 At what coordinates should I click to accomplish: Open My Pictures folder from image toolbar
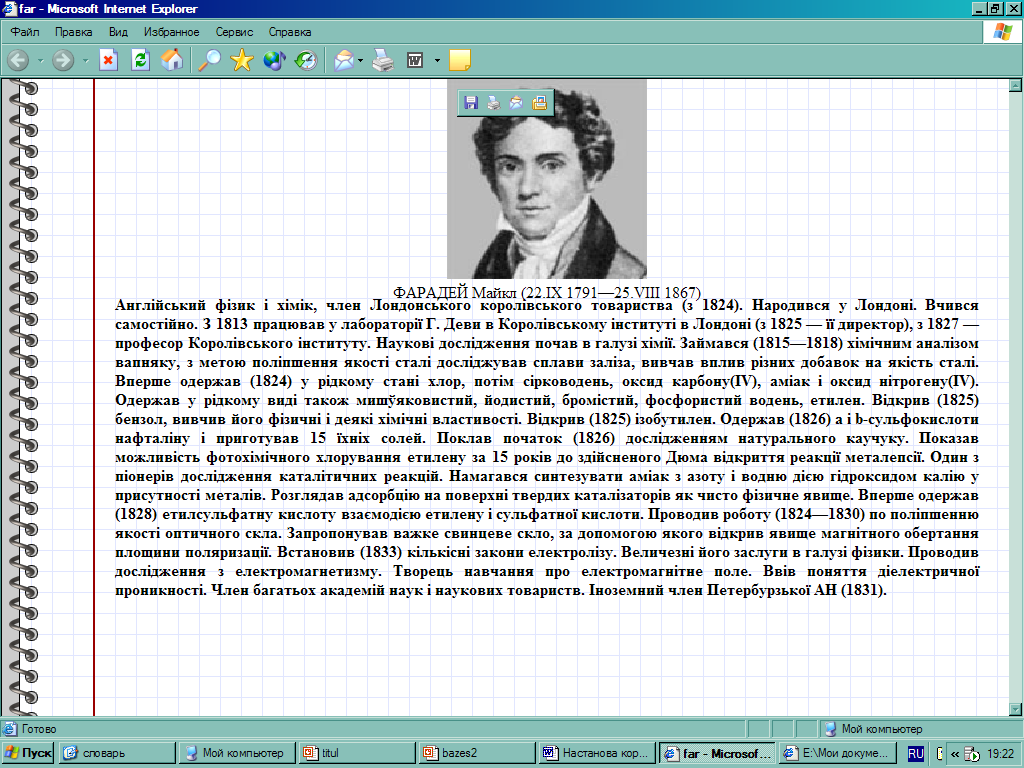(x=539, y=103)
